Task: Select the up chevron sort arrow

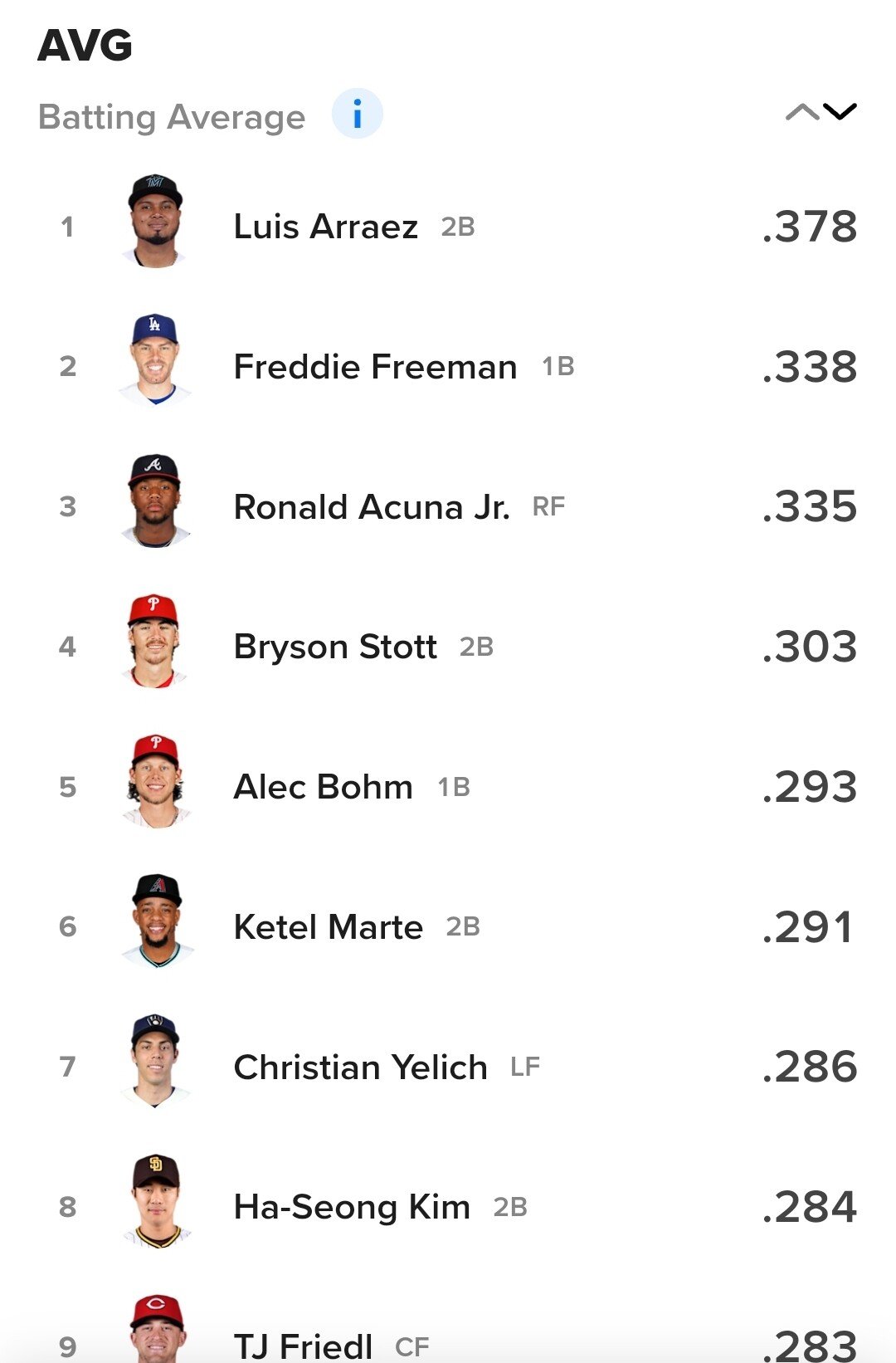Action: coord(802,112)
